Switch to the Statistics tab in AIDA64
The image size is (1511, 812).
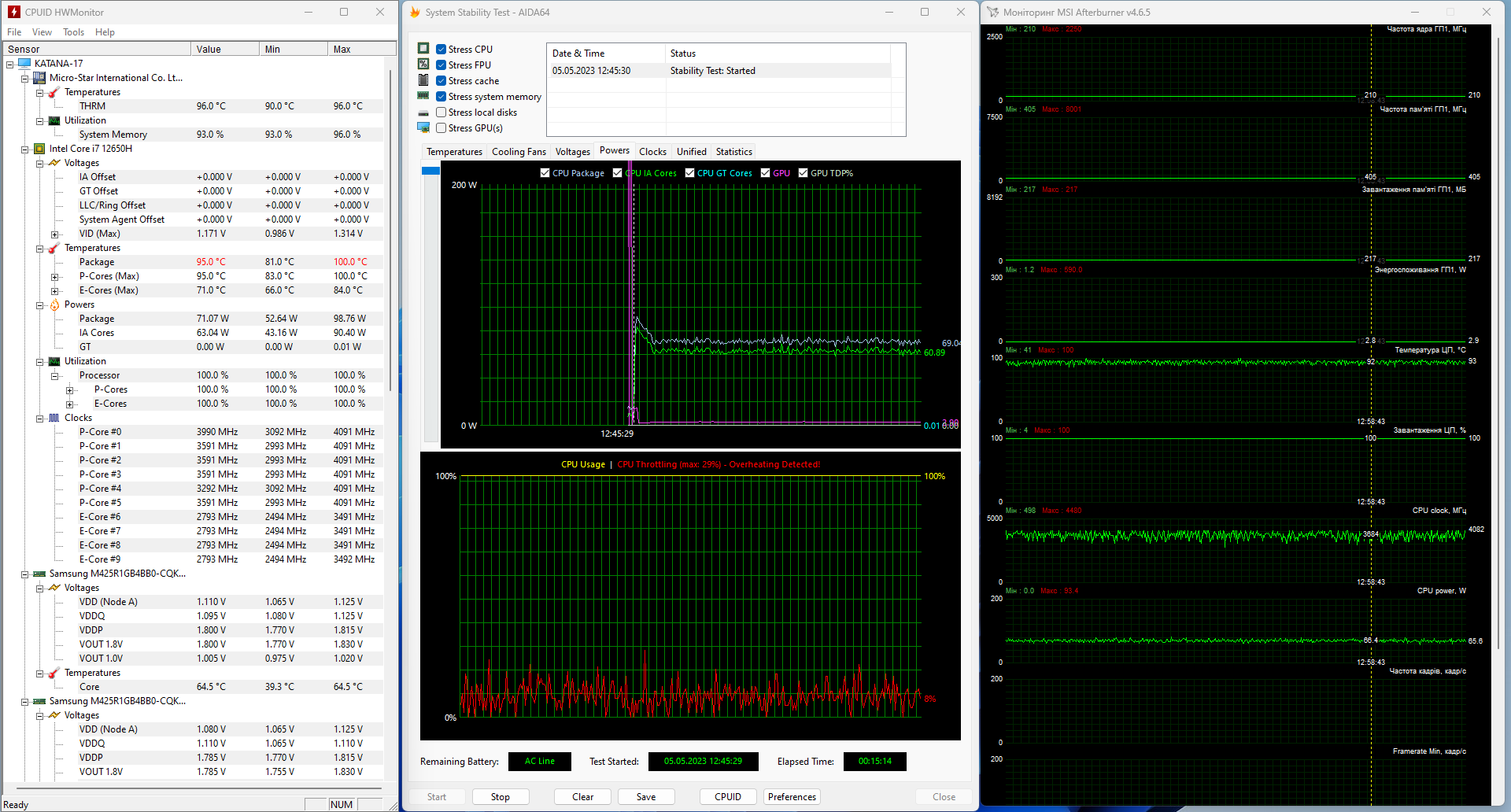(733, 151)
